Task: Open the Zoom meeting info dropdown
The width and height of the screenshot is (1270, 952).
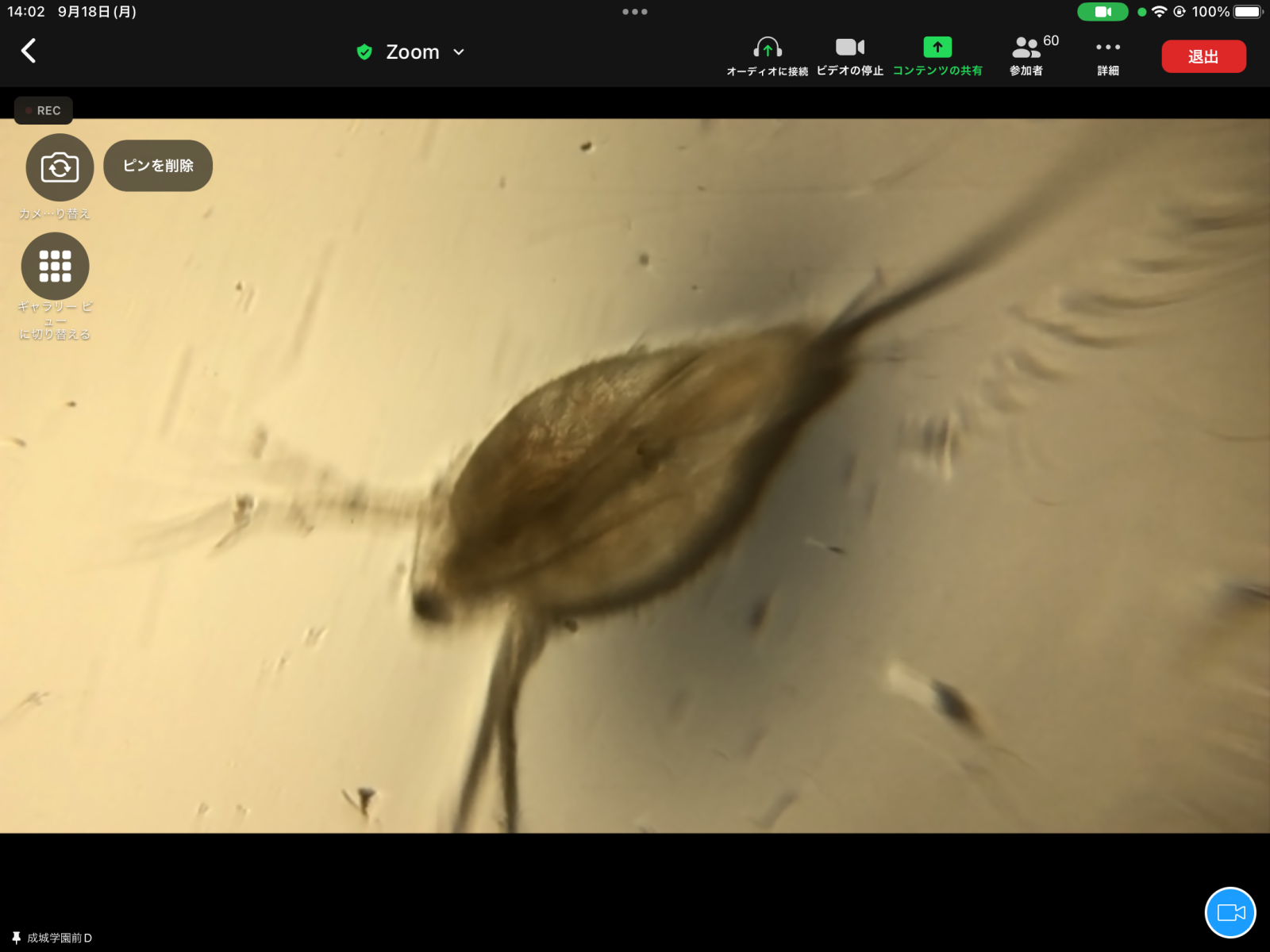Action: tap(412, 52)
